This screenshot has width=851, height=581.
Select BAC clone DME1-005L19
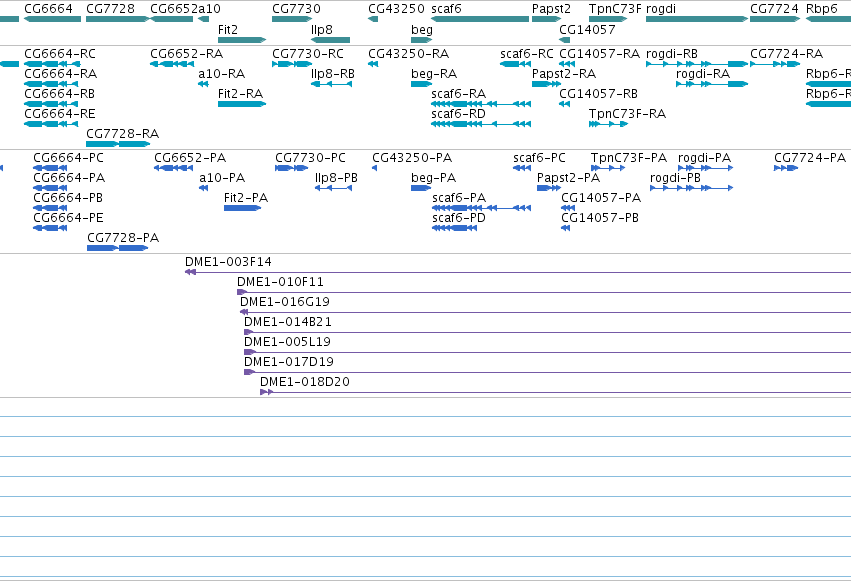[547, 352]
